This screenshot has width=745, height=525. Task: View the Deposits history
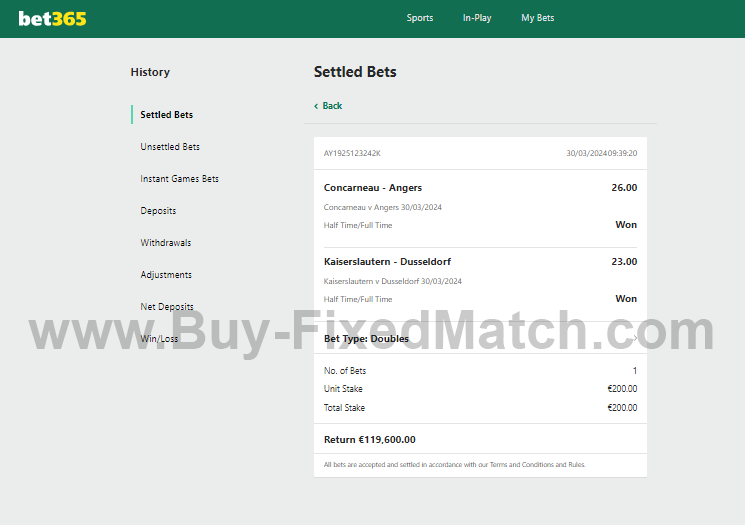pyautogui.click(x=158, y=211)
